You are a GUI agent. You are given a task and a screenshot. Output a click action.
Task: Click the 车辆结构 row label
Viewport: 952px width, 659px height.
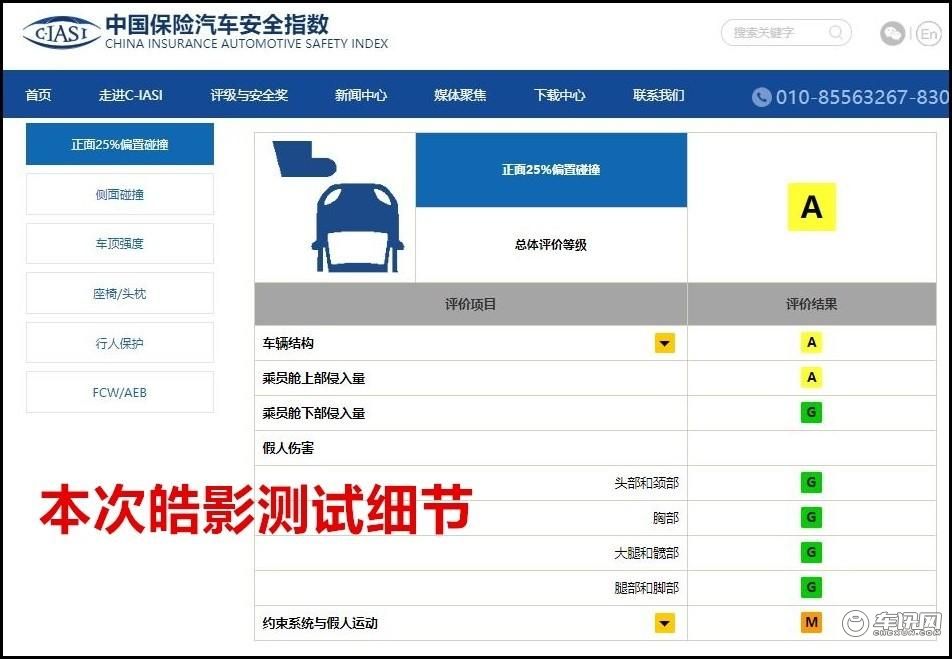(288, 343)
